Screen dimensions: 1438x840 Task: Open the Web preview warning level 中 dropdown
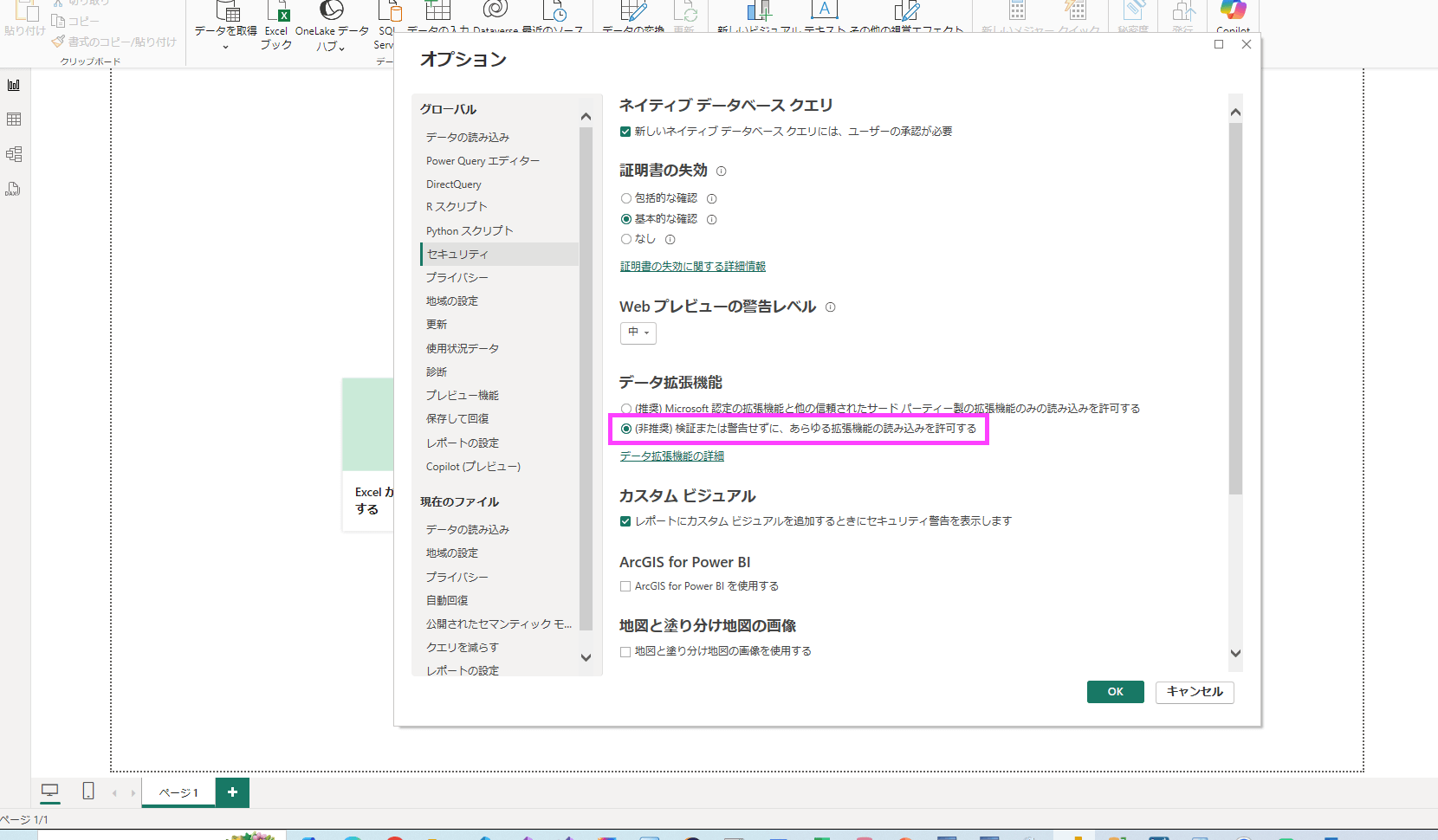(638, 333)
